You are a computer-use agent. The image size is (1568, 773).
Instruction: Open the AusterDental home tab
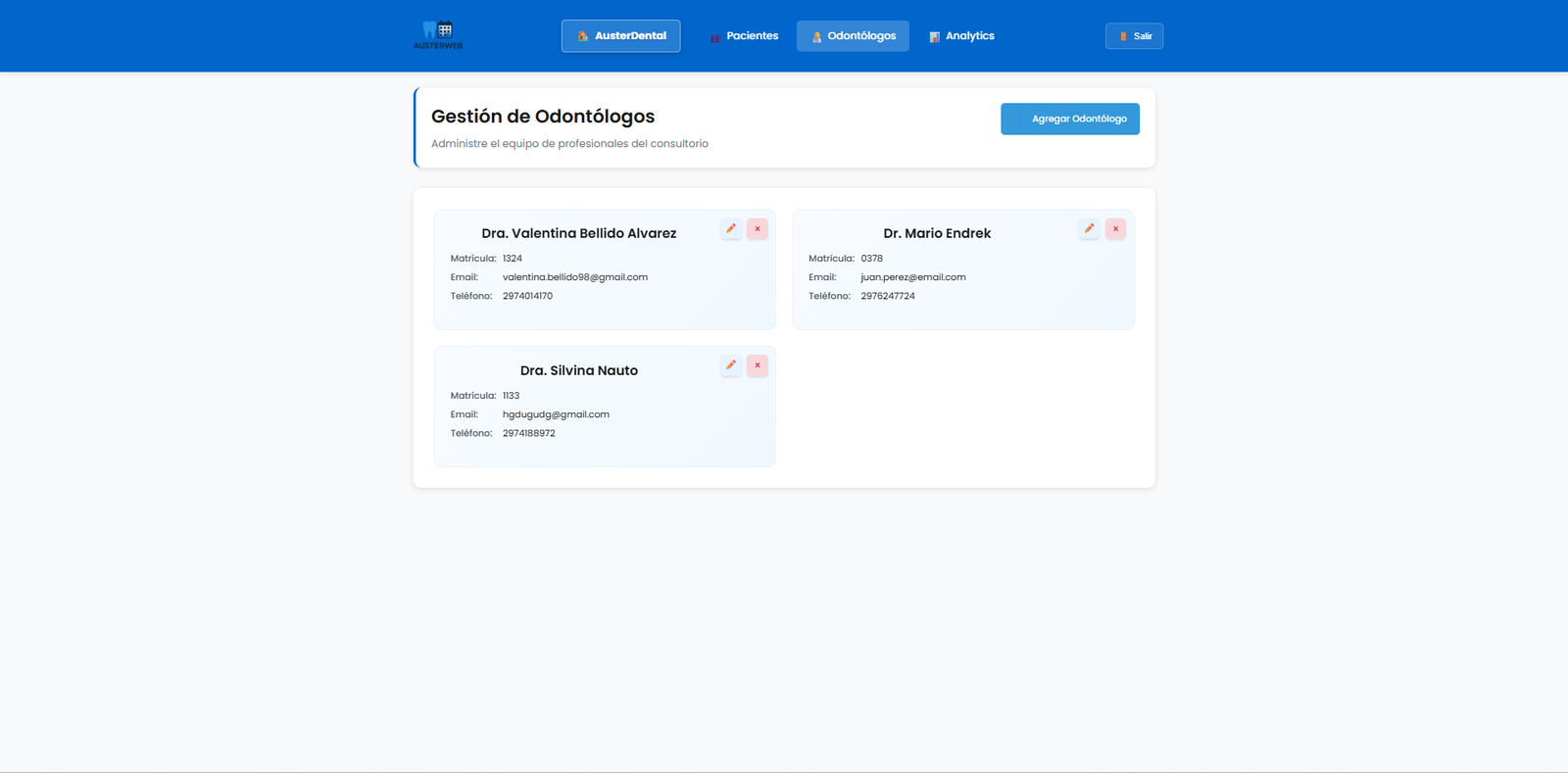620,36
